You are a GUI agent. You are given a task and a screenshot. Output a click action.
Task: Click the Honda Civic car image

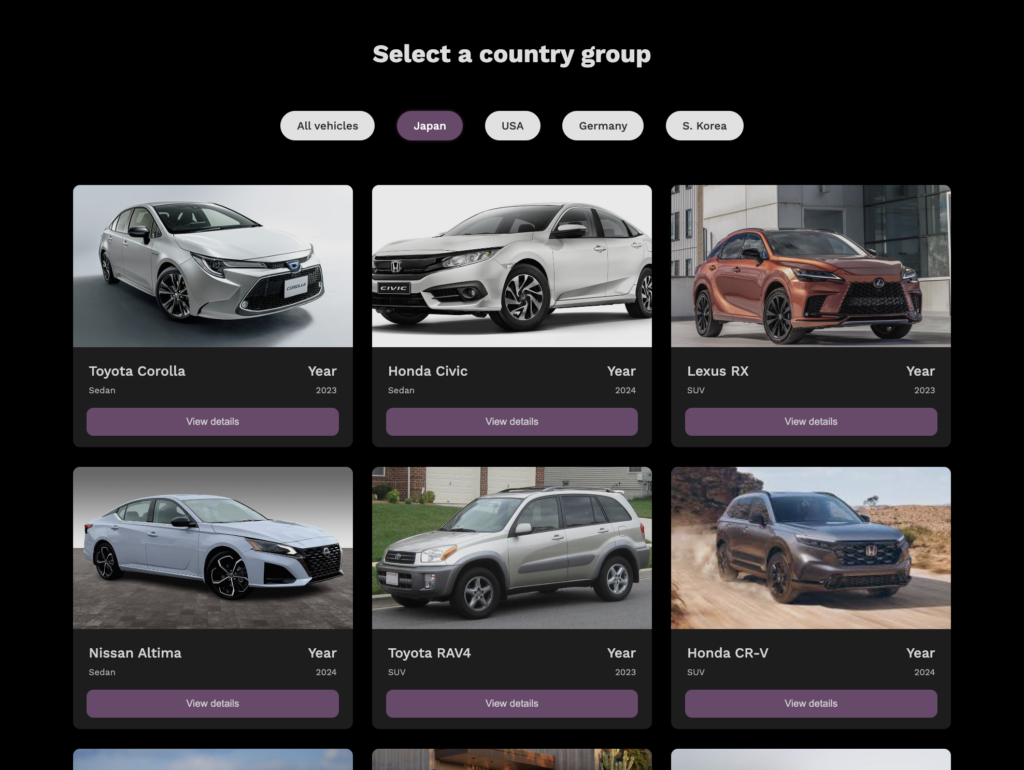click(512, 266)
